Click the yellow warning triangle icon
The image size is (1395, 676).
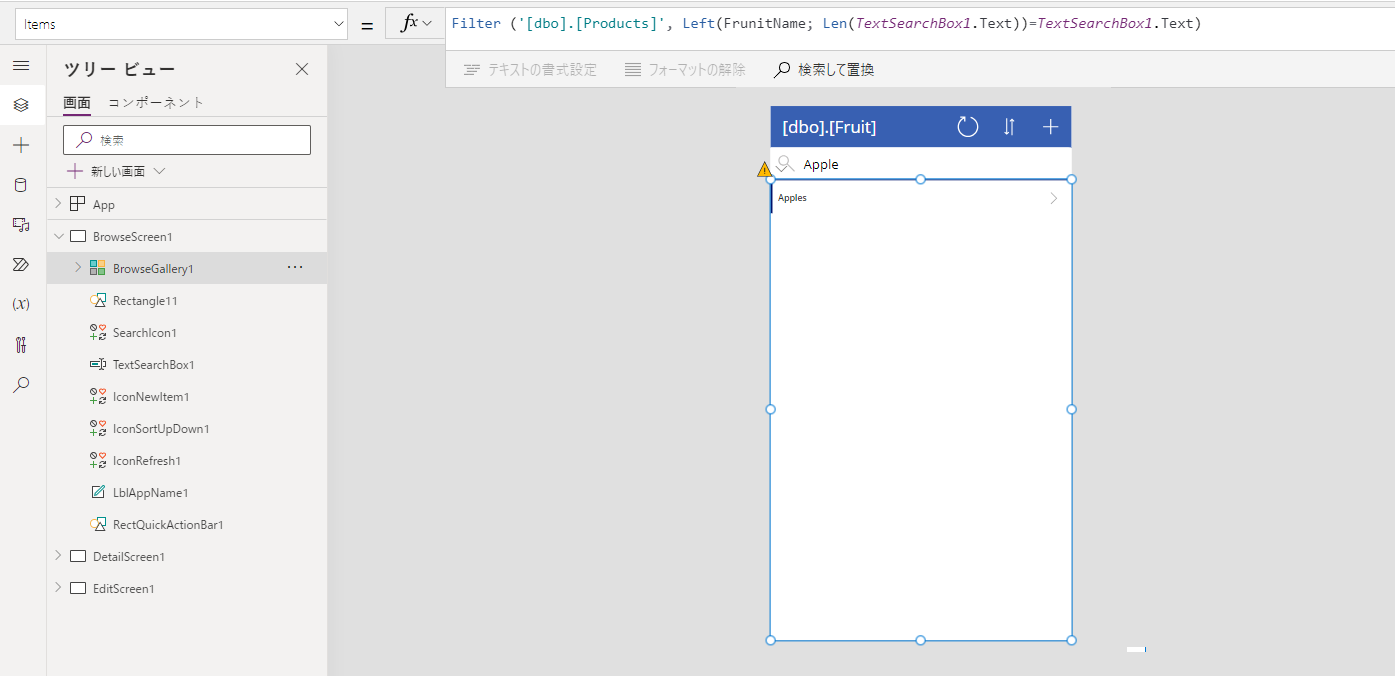click(765, 170)
